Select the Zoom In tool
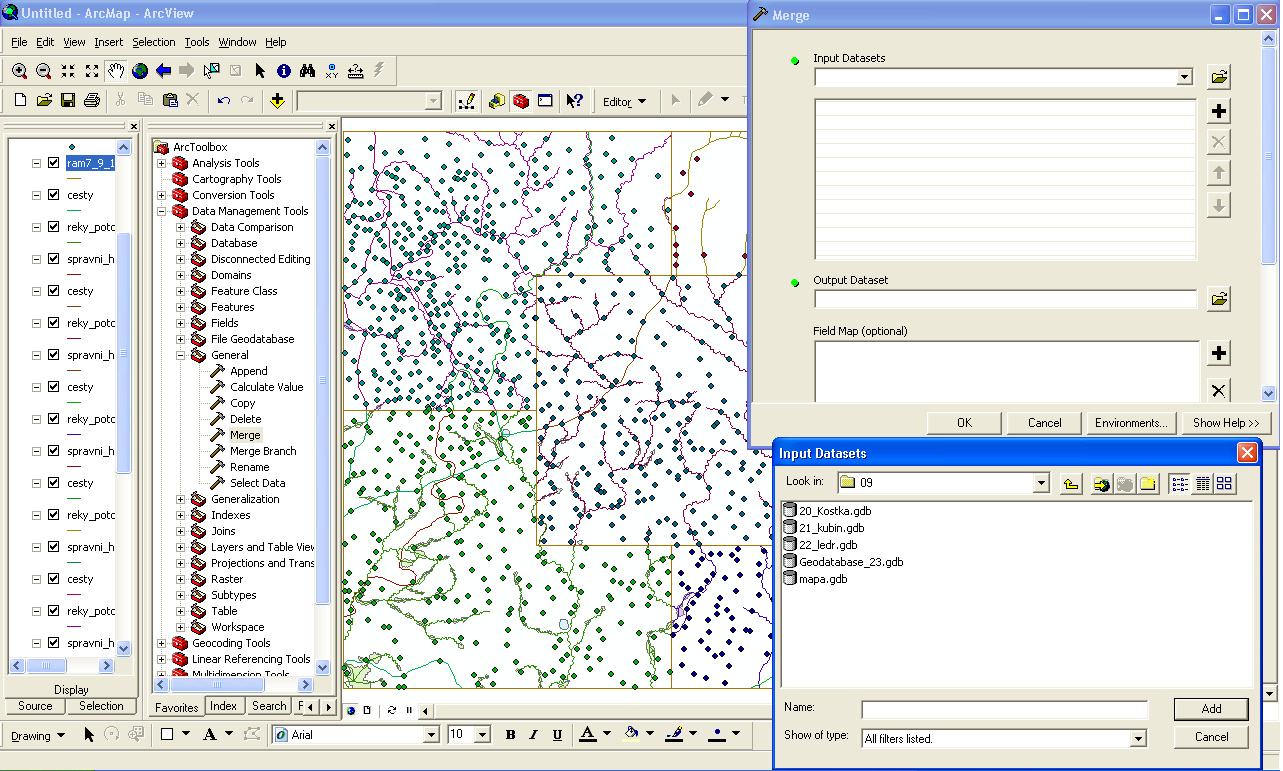The height and width of the screenshot is (771, 1283). [19, 71]
